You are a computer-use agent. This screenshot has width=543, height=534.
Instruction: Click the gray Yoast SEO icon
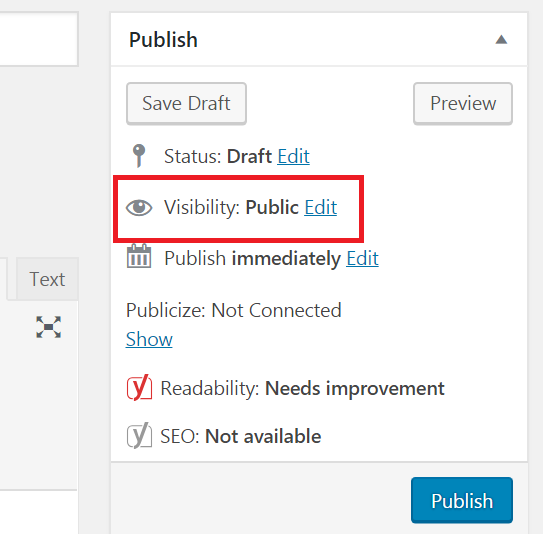pyautogui.click(x=139, y=435)
